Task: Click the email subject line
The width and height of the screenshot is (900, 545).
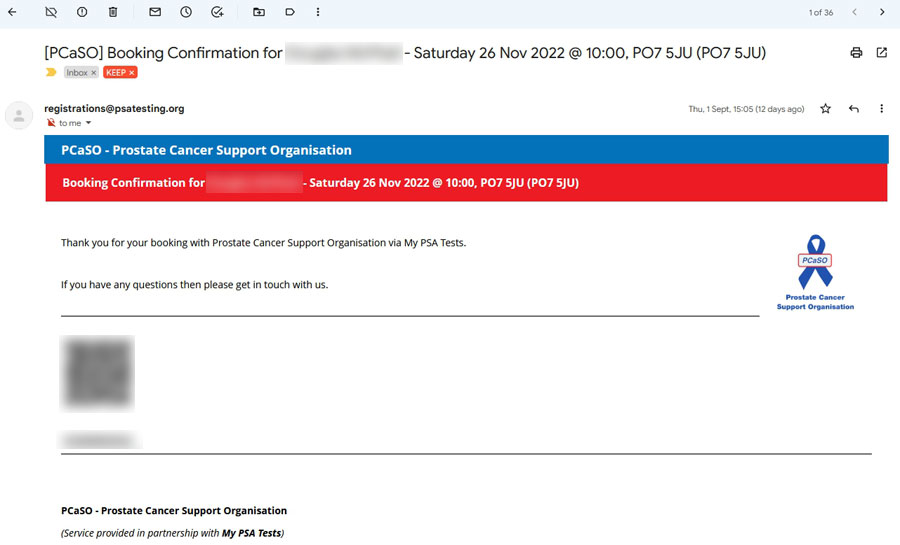Action: (x=405, y=53)
